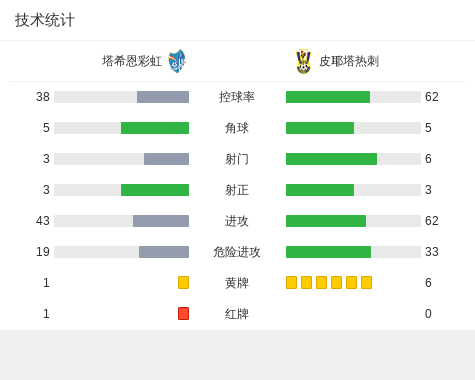Click the third 皮耶塔热刺 yellow card icon
The width and height of the screenshot is (475, 380).
(321, 282)
